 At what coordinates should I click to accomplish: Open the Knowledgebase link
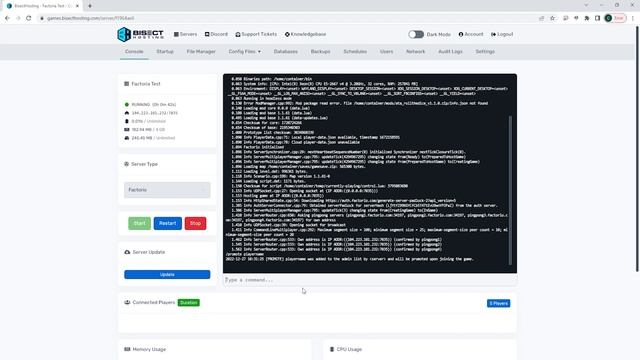305,34
